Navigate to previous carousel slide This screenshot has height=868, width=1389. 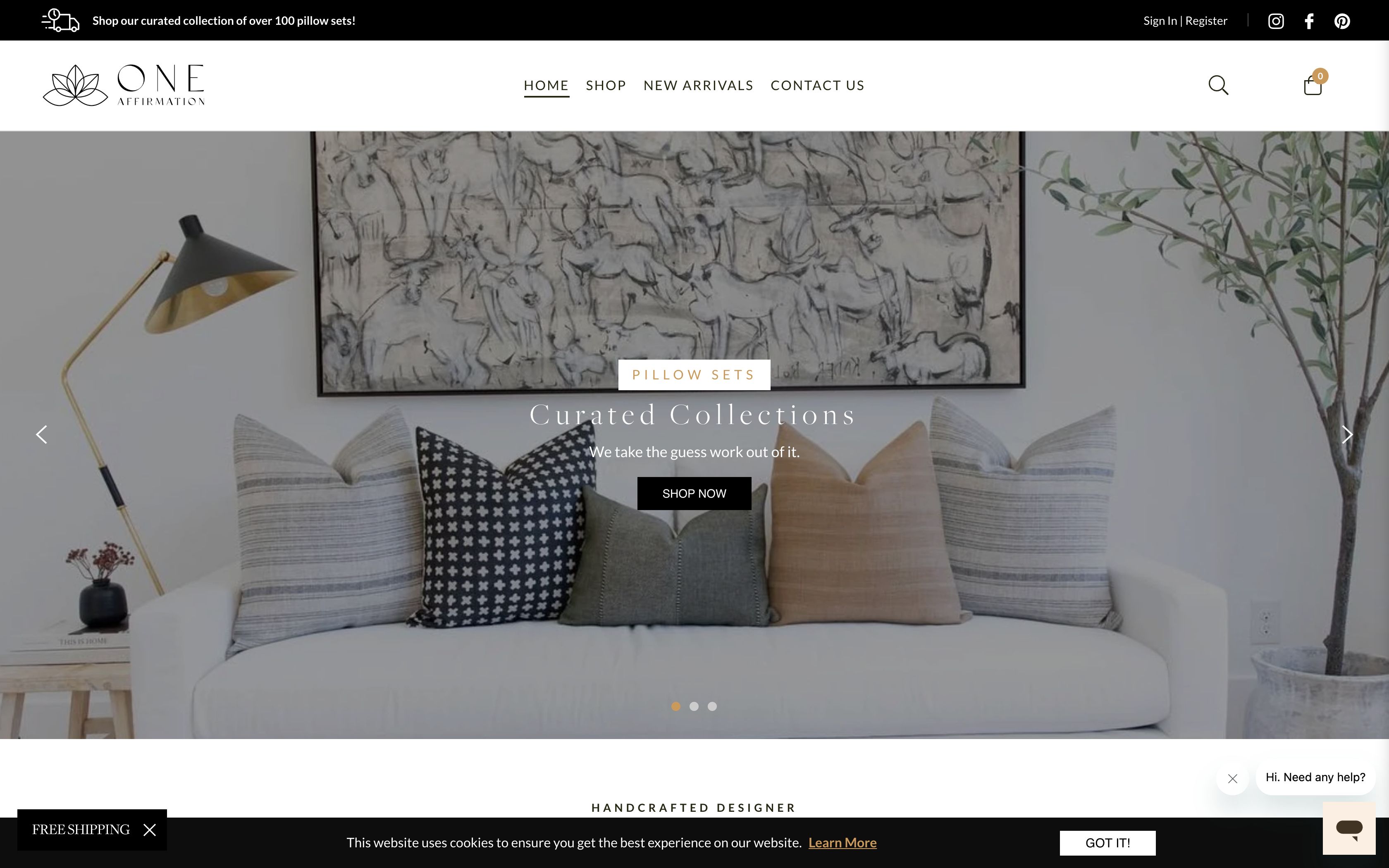tap(41, 434)
